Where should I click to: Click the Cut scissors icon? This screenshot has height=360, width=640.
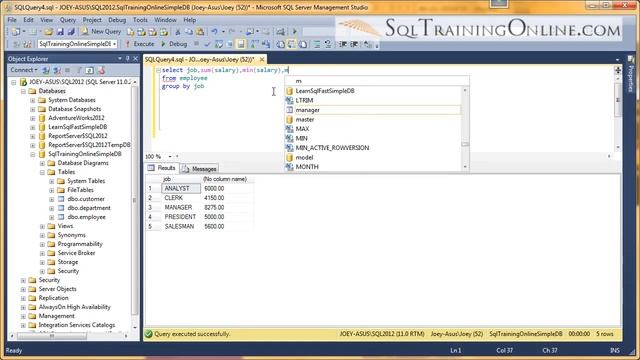click(178, 31)
